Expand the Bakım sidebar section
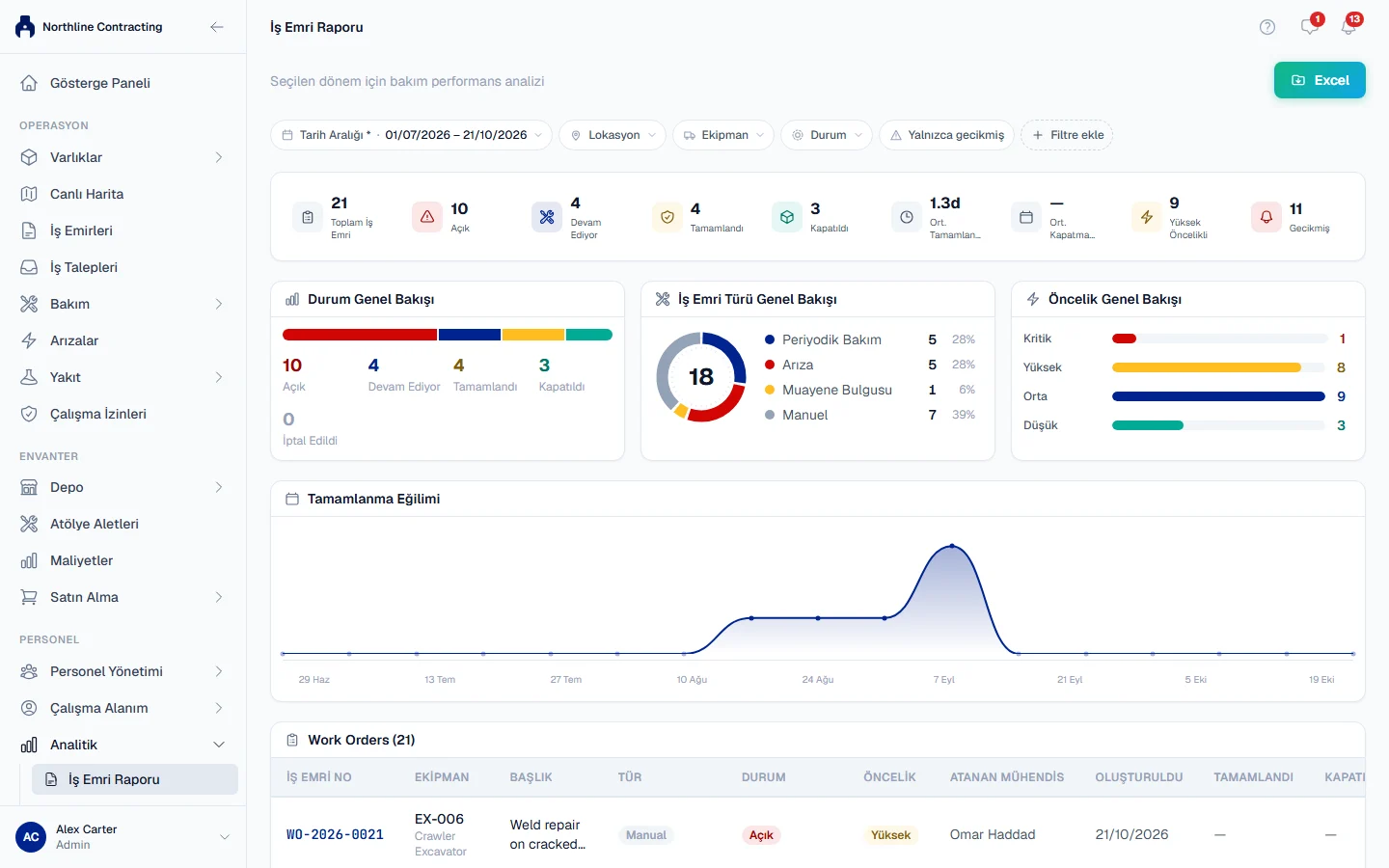The image size is (1389, 868). (x=219, y=304)
